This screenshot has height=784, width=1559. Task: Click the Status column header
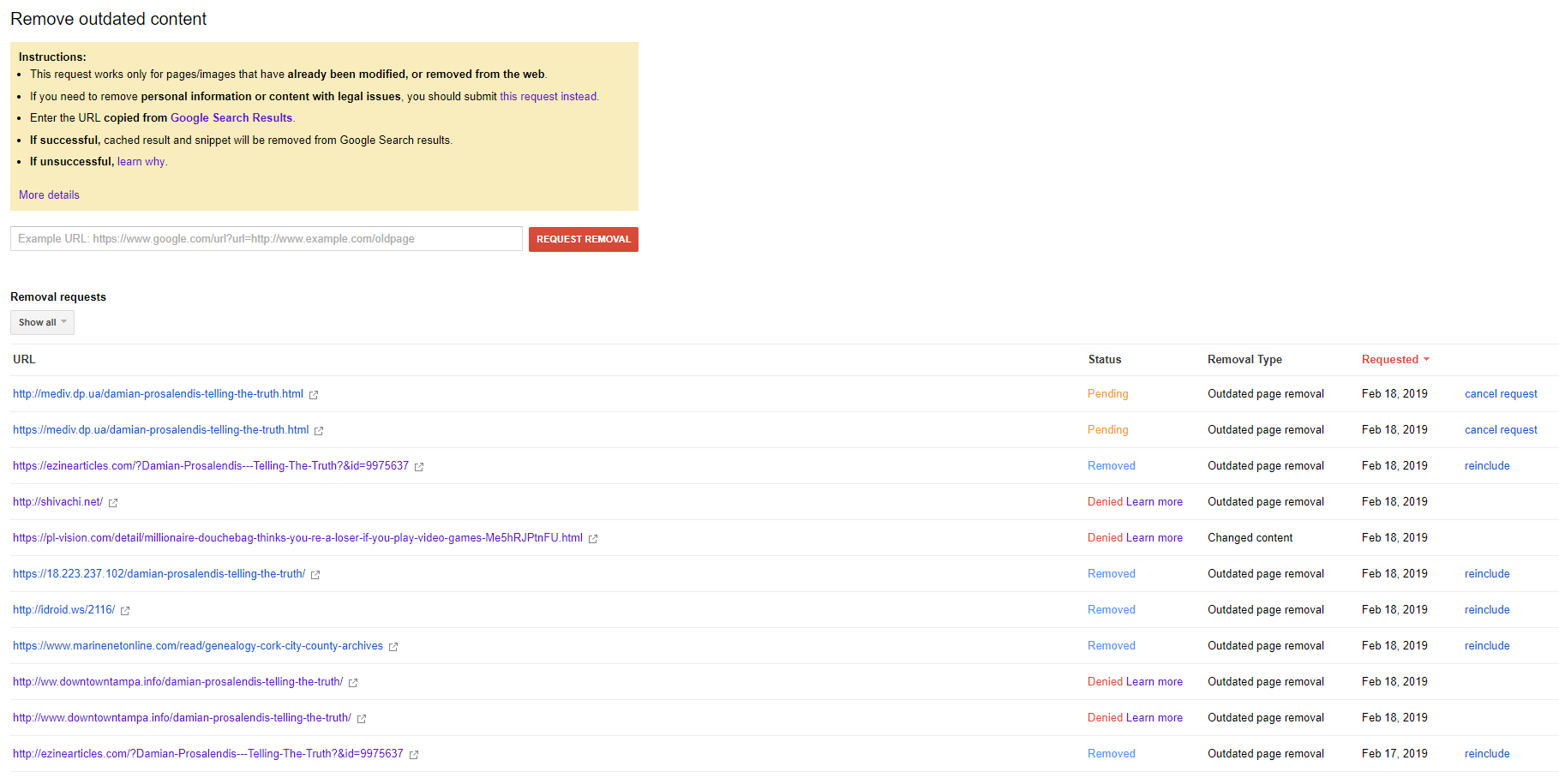(x=1105, y=360)
